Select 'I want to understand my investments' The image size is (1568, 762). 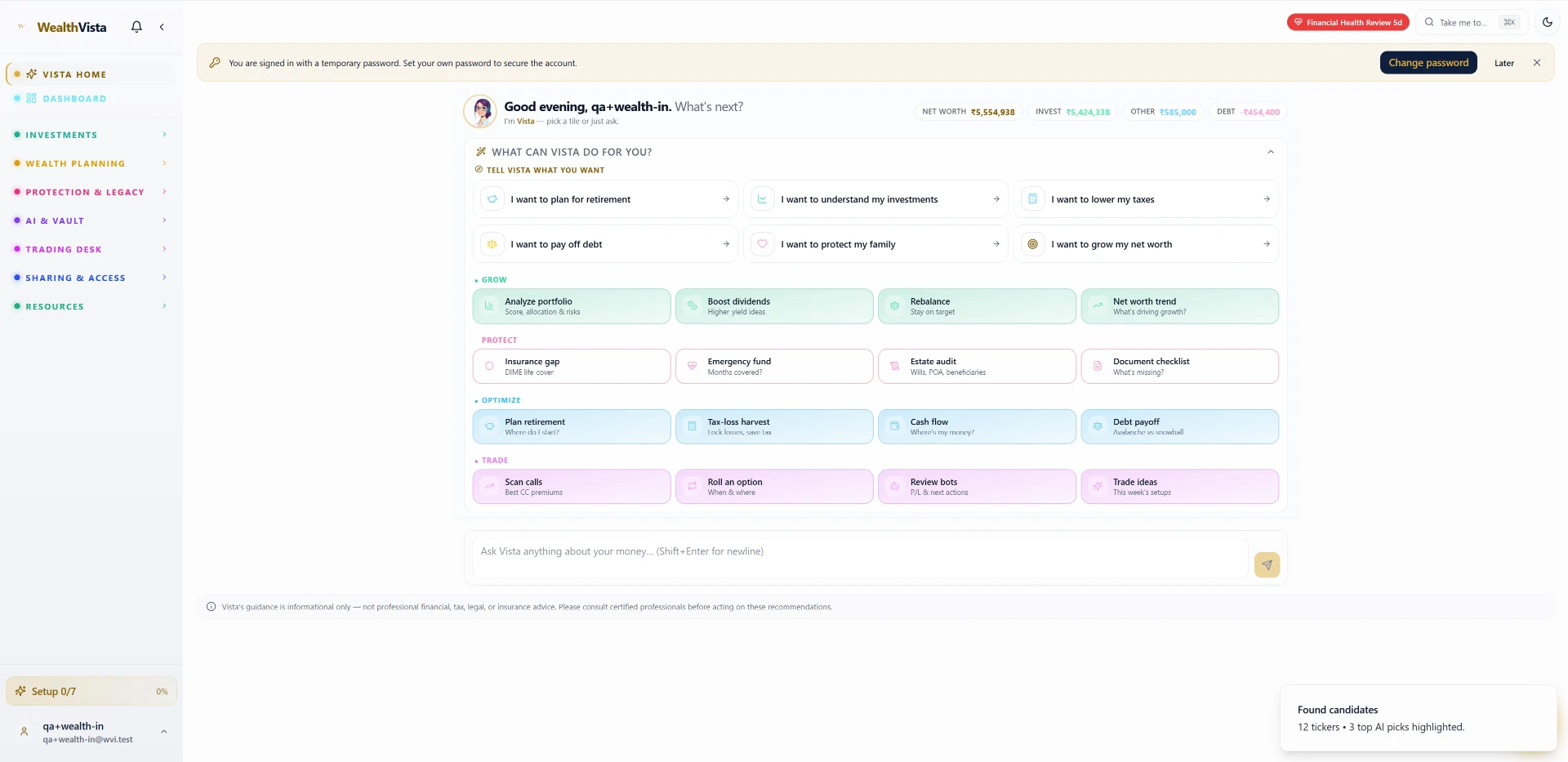[x=875, y=199]
